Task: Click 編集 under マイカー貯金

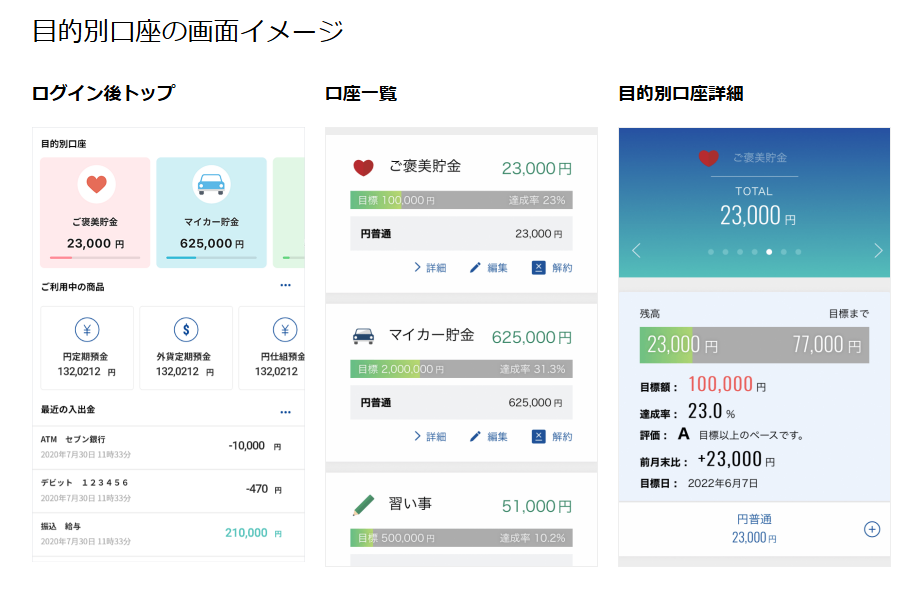Action: [497, 436]
